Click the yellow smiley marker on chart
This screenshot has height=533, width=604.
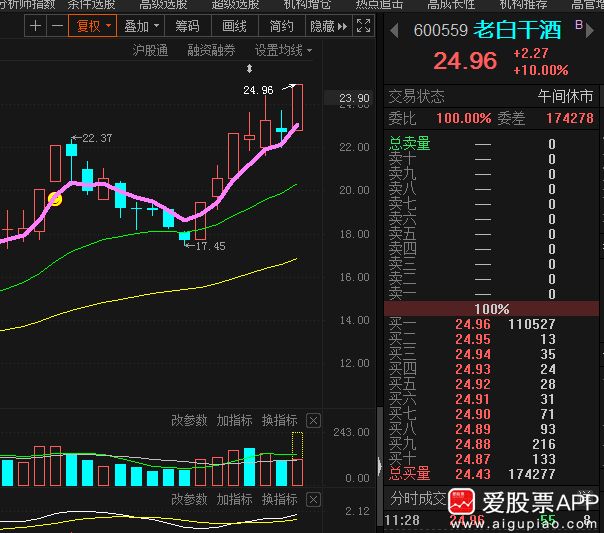[x=55, y=199]
